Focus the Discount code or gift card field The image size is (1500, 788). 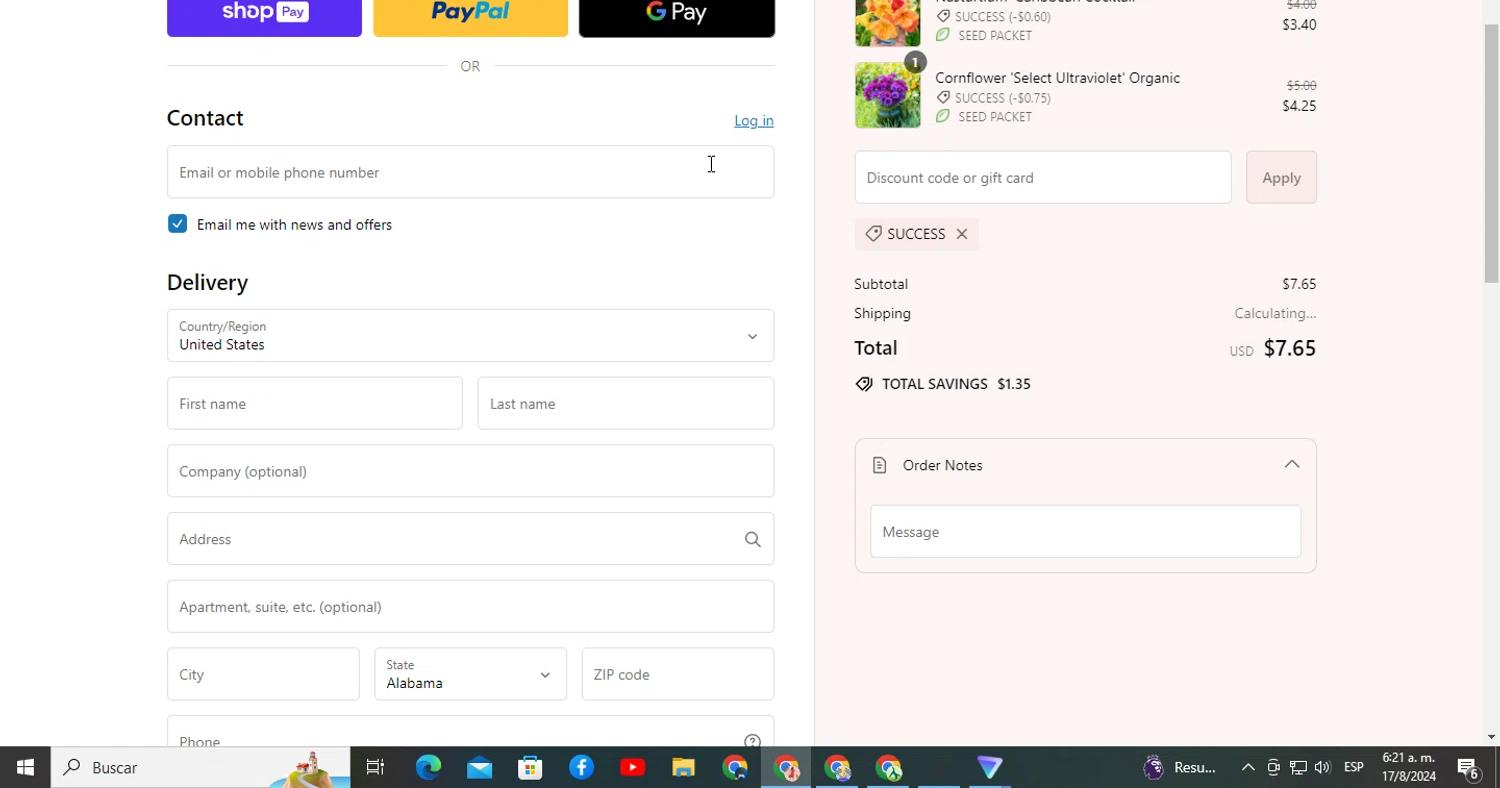coord(1043,178)
